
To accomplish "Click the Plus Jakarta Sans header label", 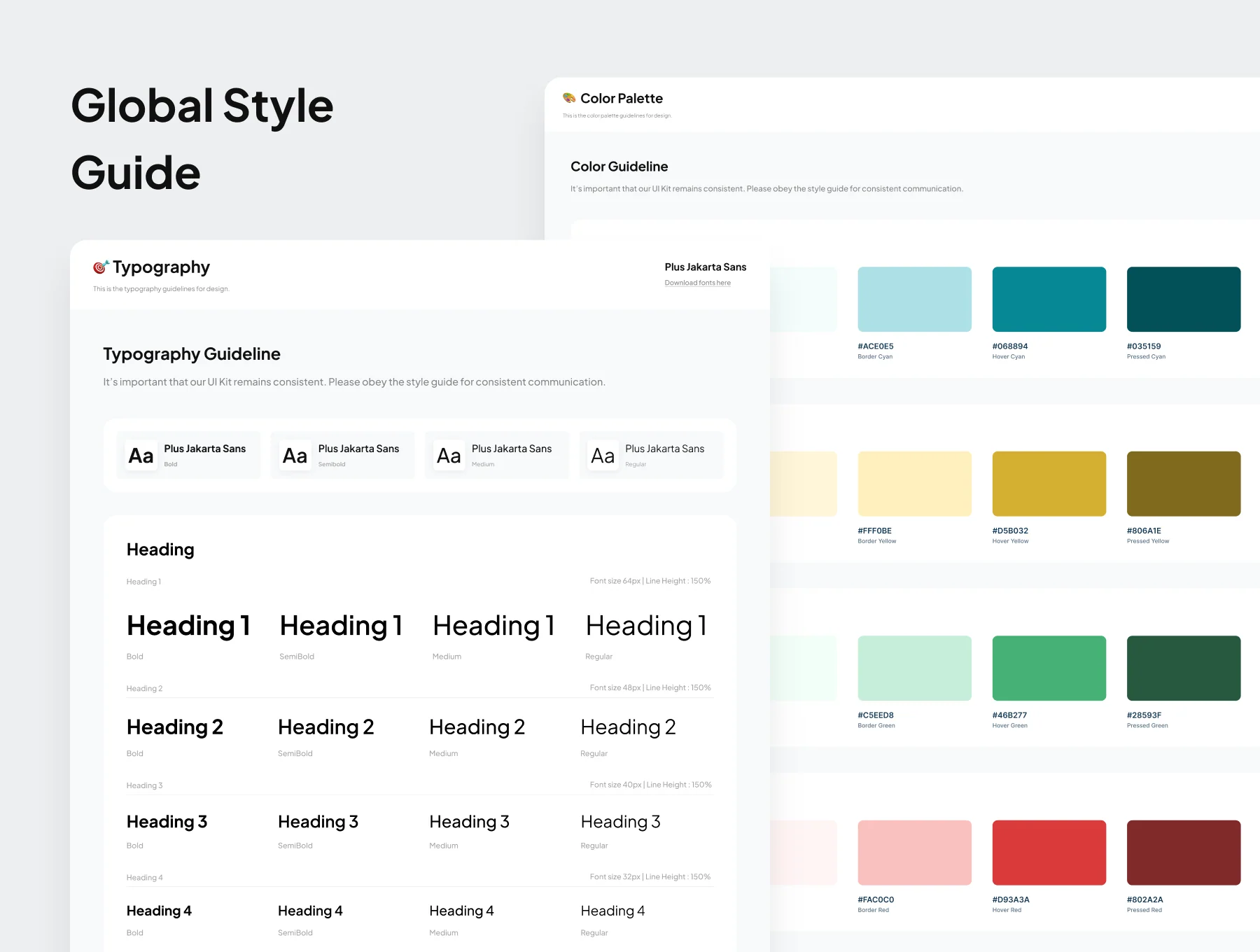I will pos(706,267).
